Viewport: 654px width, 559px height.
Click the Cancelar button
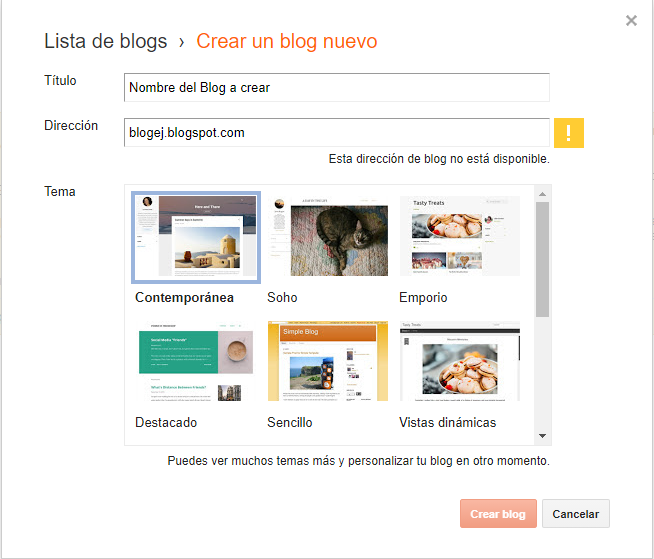(x=576, y=514)
